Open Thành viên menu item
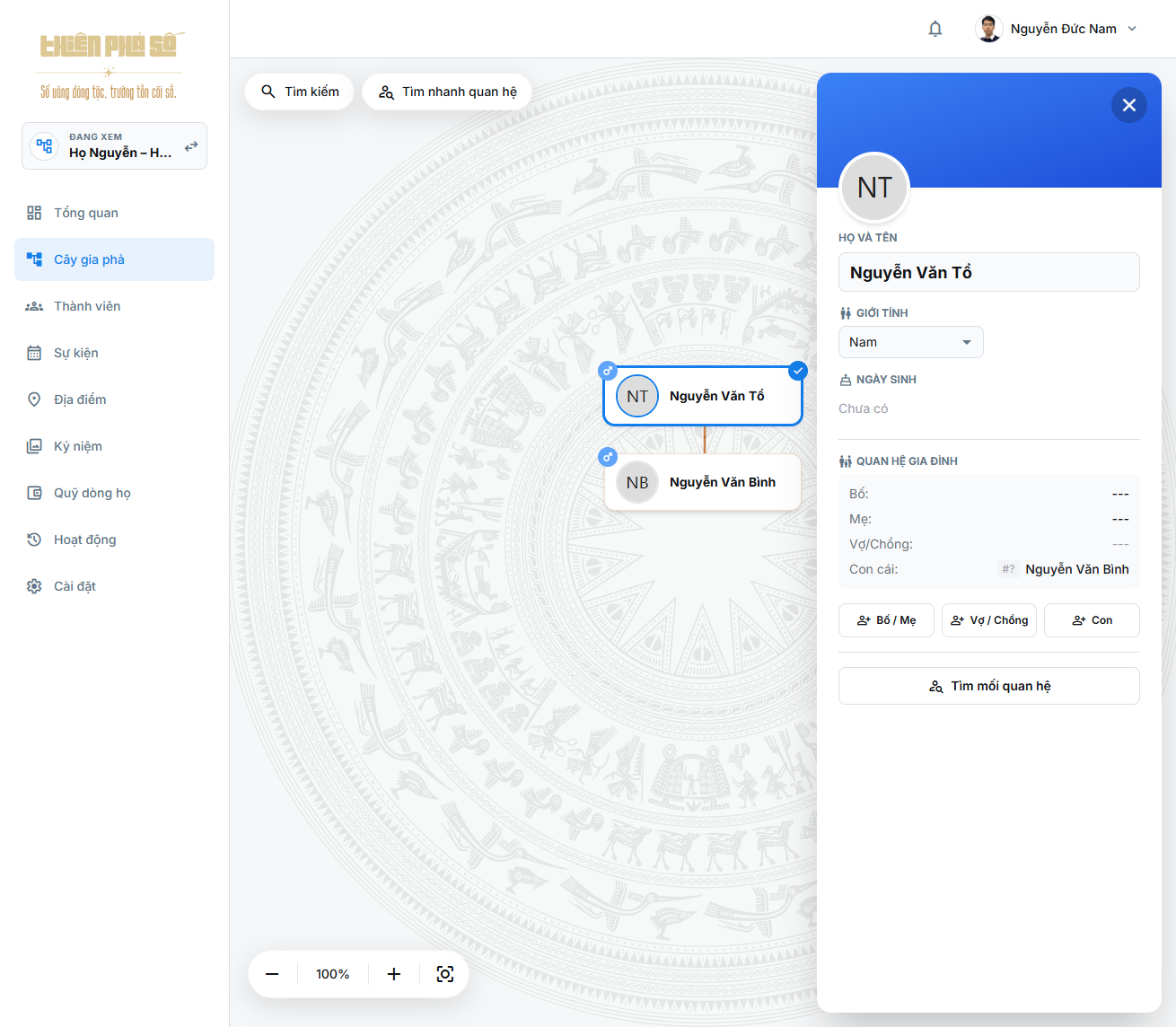The width and height of the screenshot is (1176, 1027). click(114, 306)
